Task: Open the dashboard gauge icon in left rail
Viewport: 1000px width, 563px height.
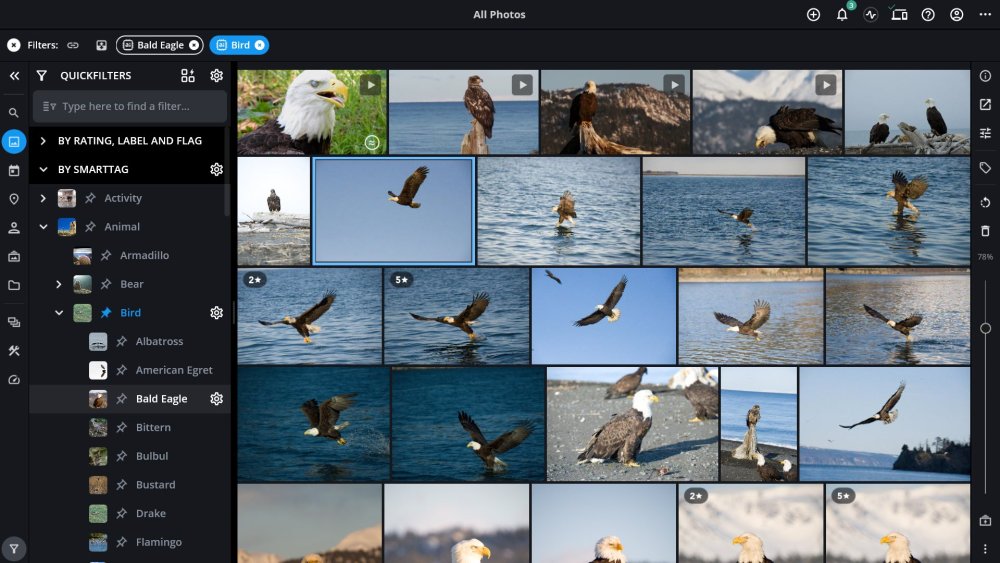Action: pos(14,380)
